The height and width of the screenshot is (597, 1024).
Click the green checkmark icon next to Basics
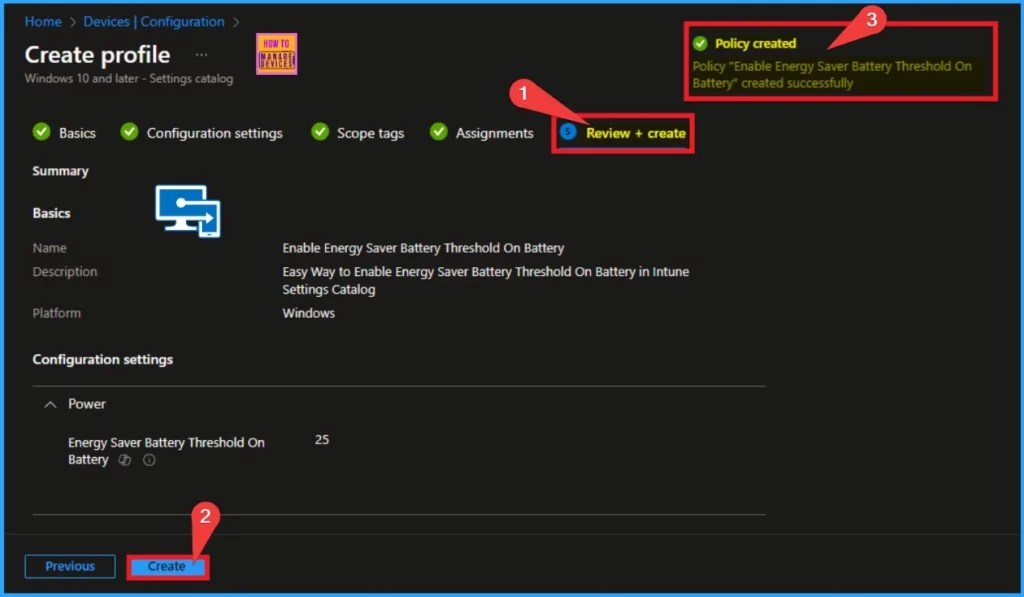[41, 132]
